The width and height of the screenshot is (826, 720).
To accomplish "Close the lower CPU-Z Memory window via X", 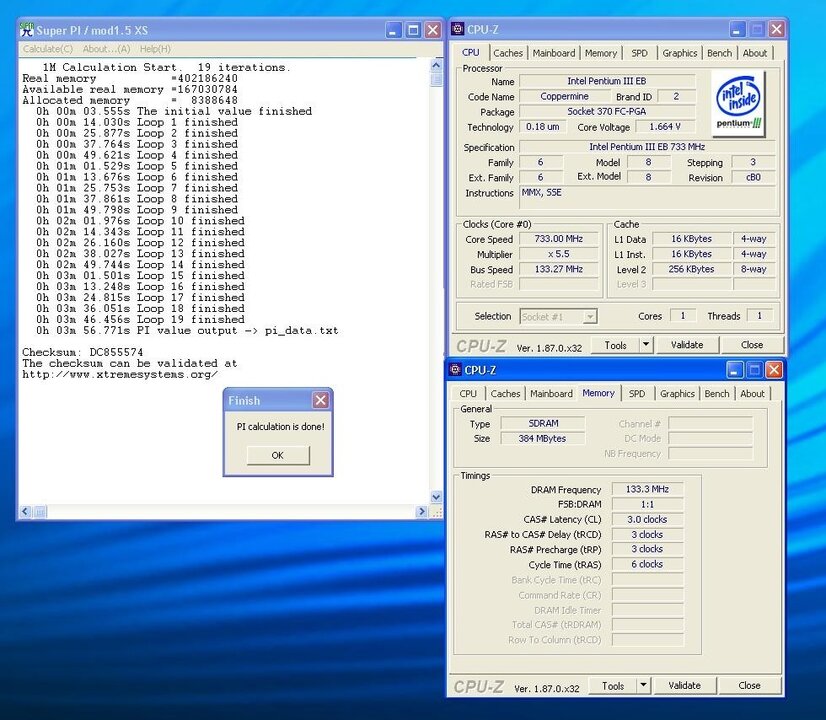I will pyautogui.click(x=773, y=370).
